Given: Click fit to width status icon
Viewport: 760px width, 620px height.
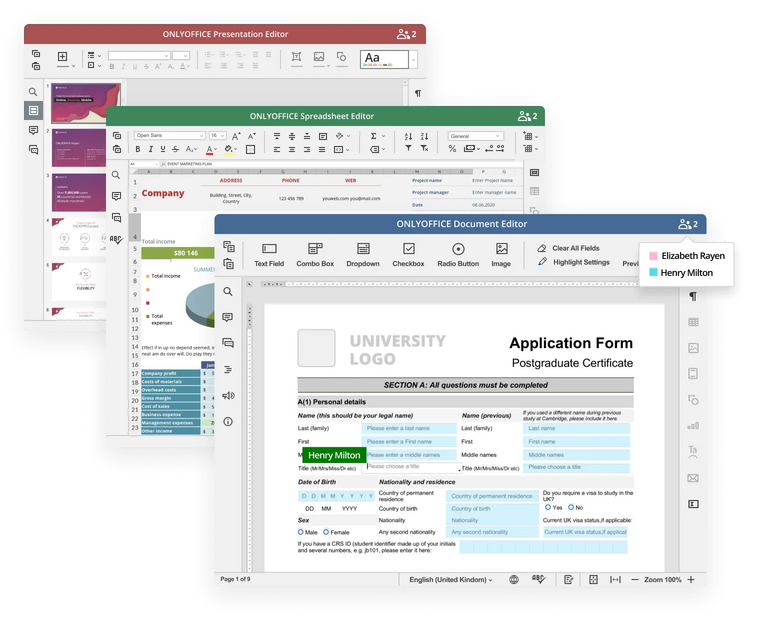Looking at the screenshot, I should 615,579.
